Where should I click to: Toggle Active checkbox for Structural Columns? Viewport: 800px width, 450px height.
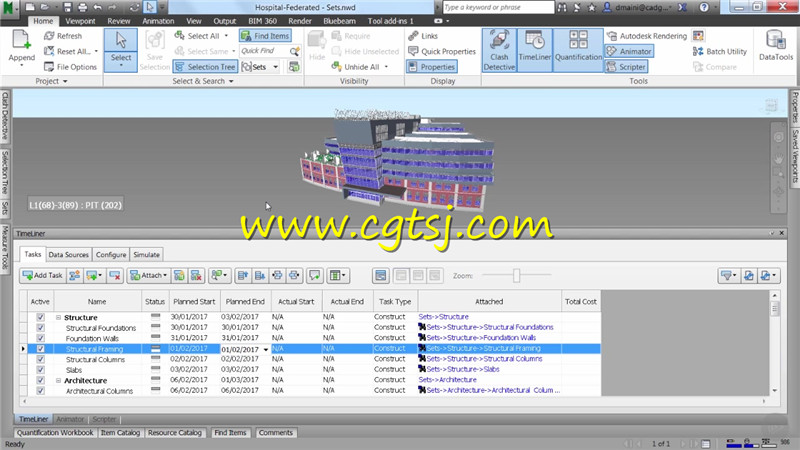coord(40,359)
